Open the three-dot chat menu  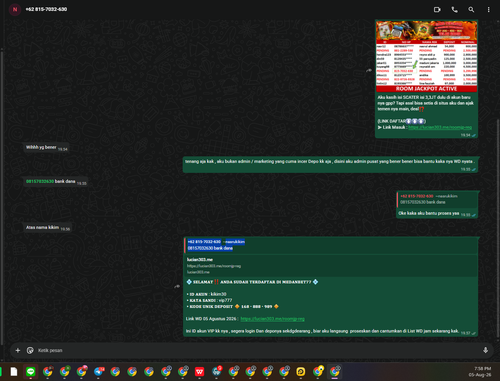pos(488,10)
